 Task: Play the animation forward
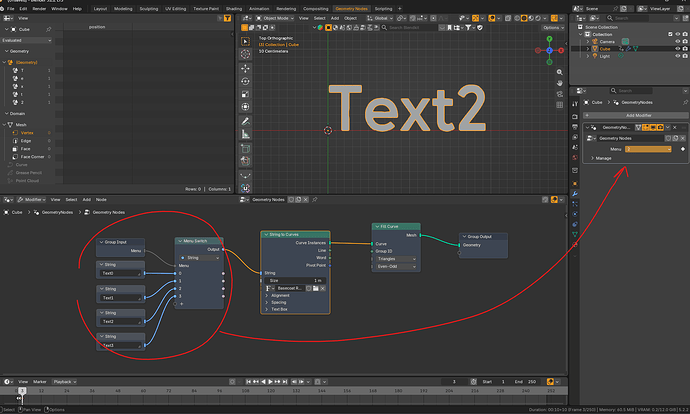pyautogui.click(x=270, y=382)
